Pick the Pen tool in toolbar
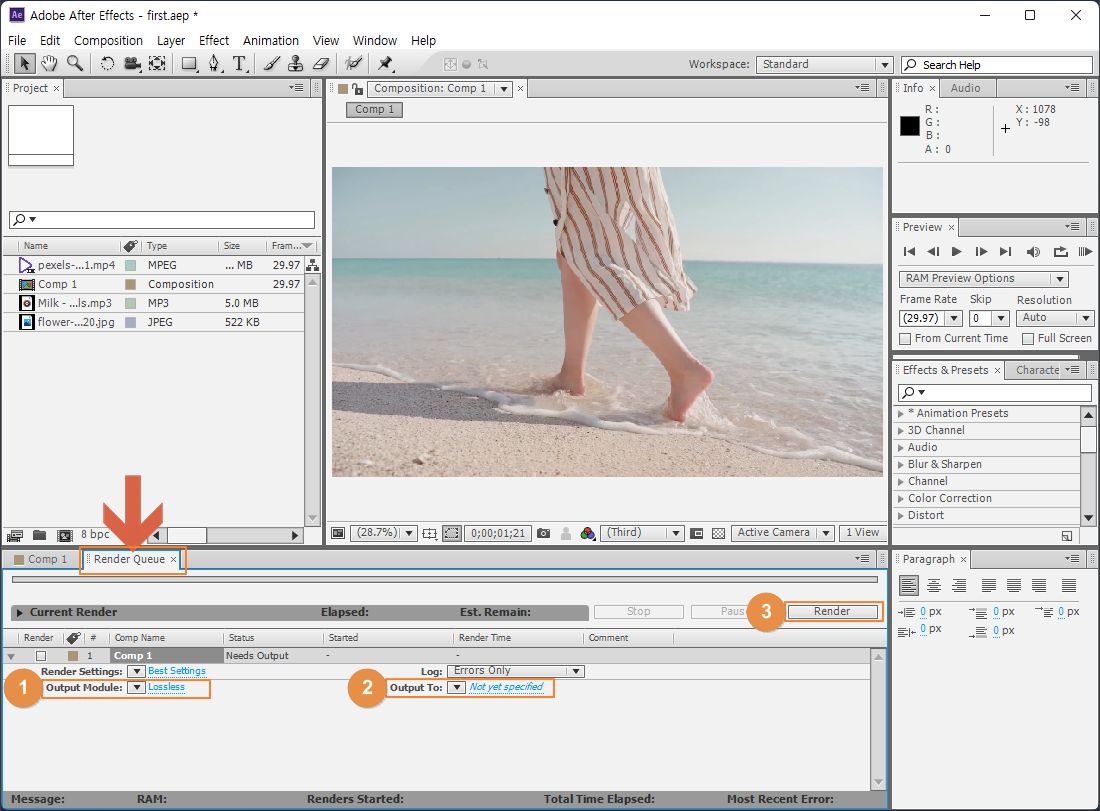 (x=214, y=64)
